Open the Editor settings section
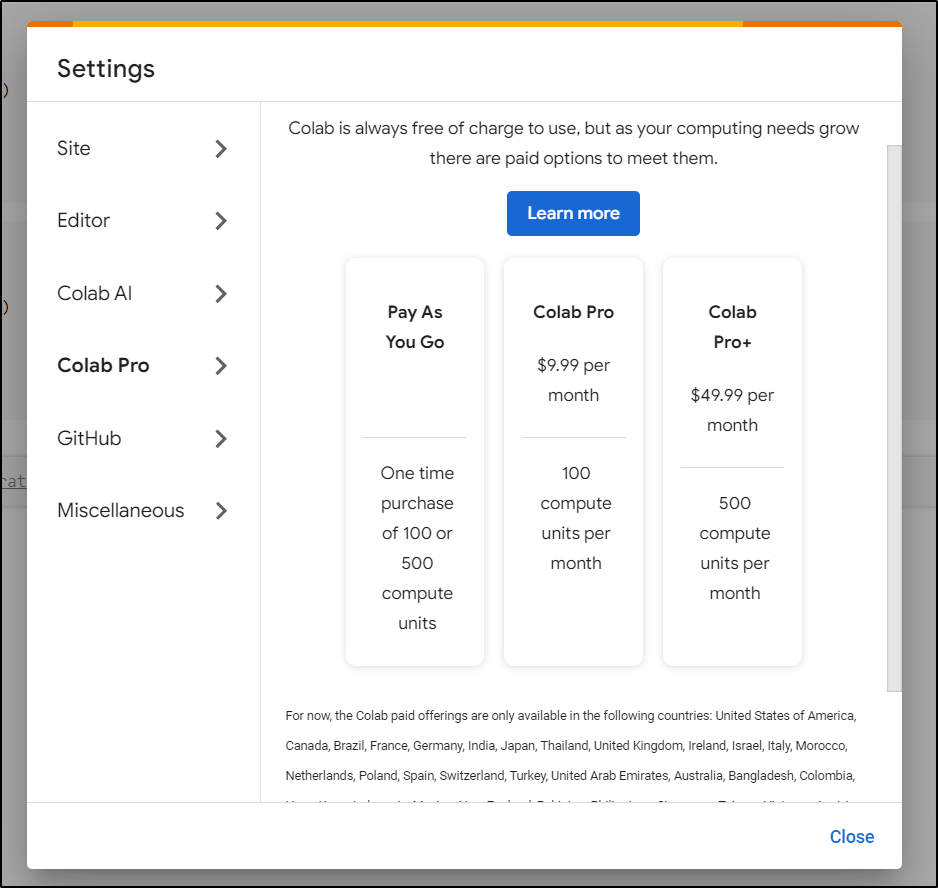 pyautogui.click(x=143, y=221)
